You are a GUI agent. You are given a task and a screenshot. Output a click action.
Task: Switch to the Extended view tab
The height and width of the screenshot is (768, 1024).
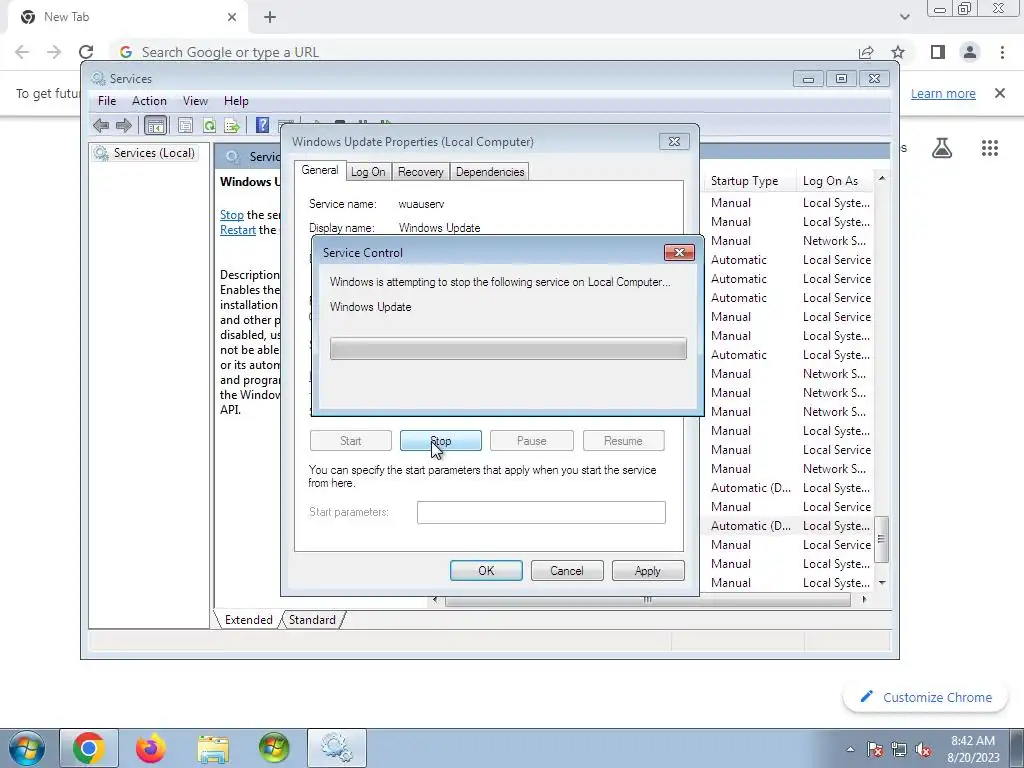[248, 620]
